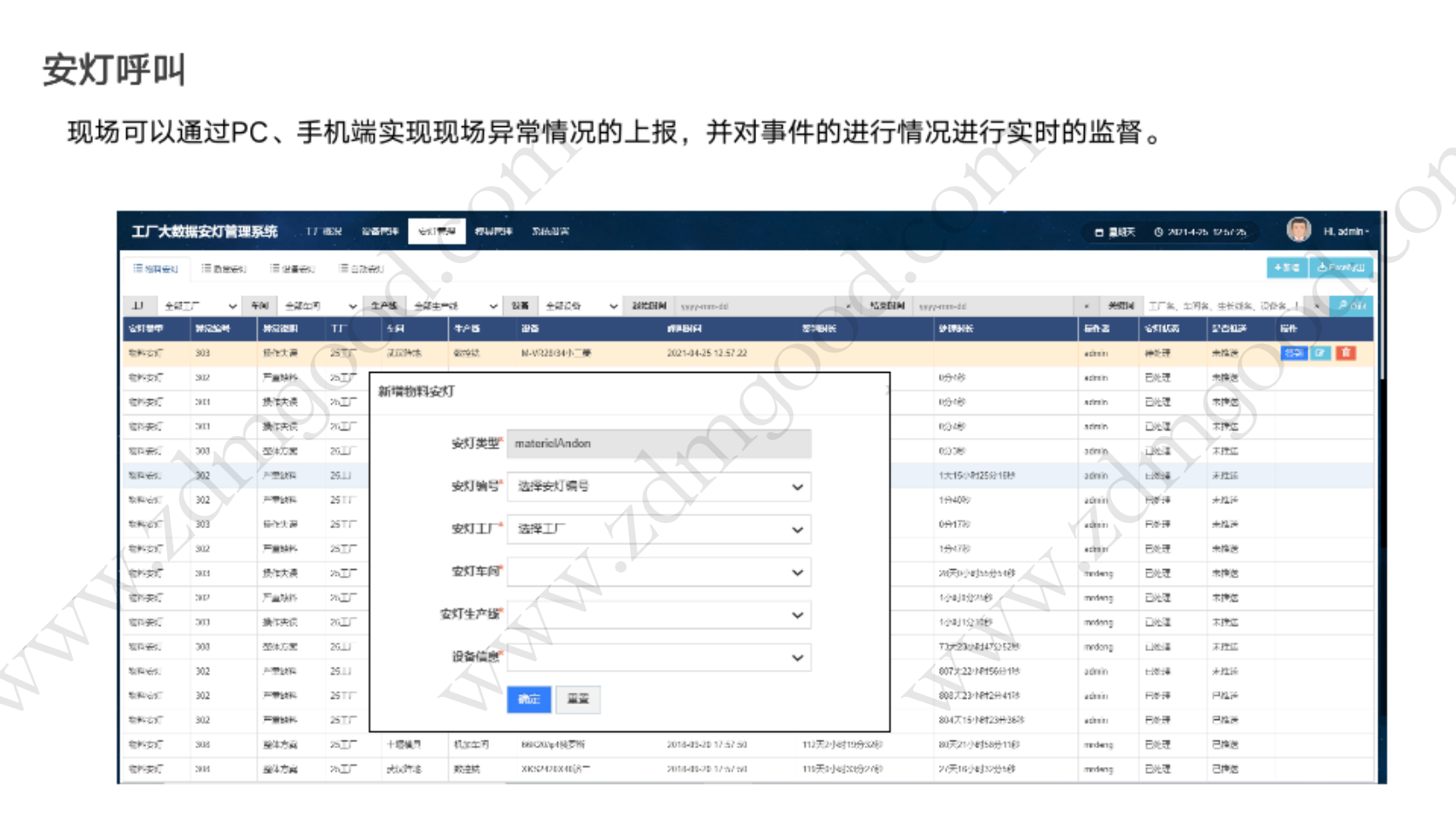Open the Hi, admin user menu
Viewport: 1456px width, 819px height.
pyautogui.click(x=1346, y=231)
